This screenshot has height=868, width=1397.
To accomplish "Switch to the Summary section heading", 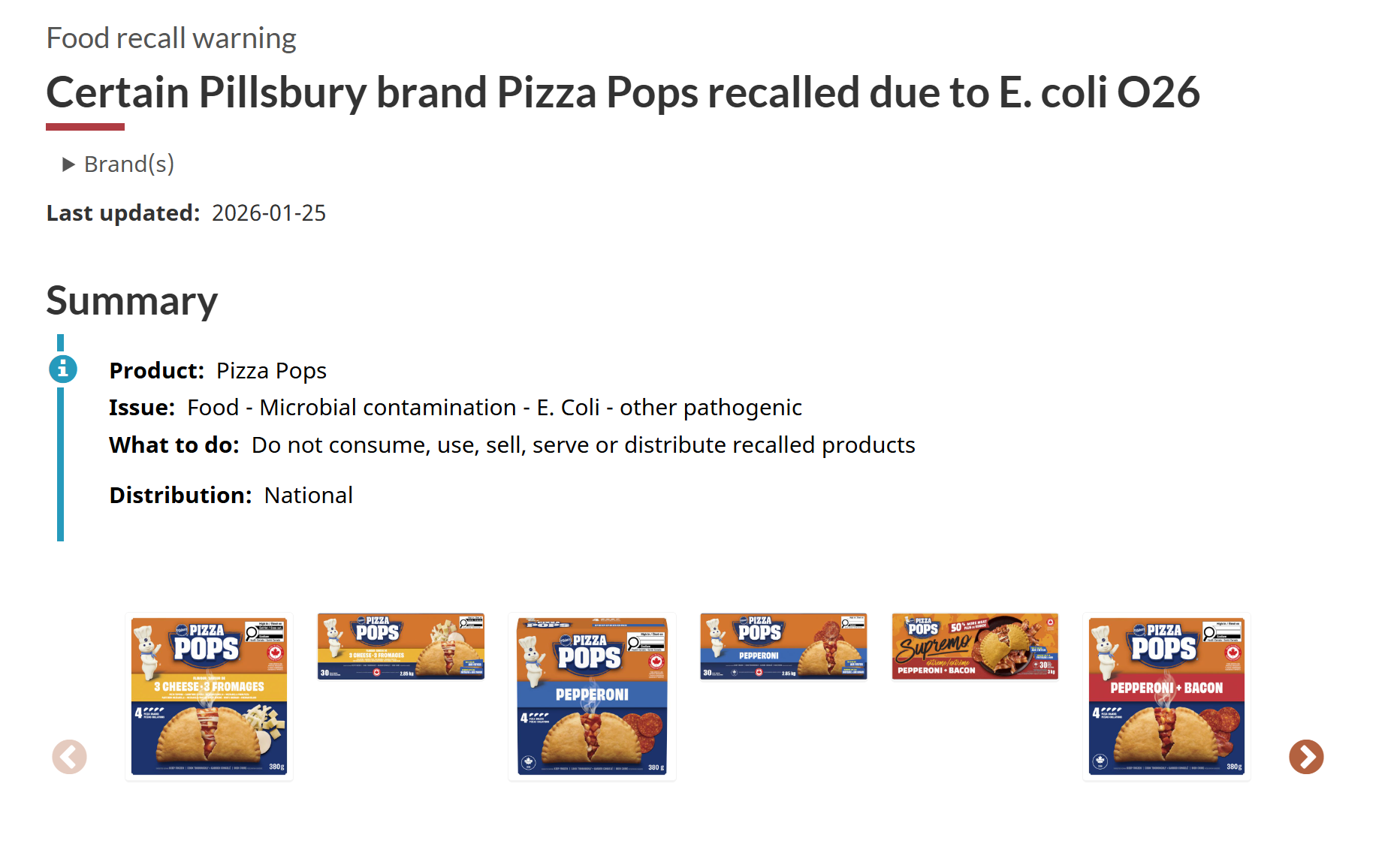I will pyautogui.click(x=131, y=301).
